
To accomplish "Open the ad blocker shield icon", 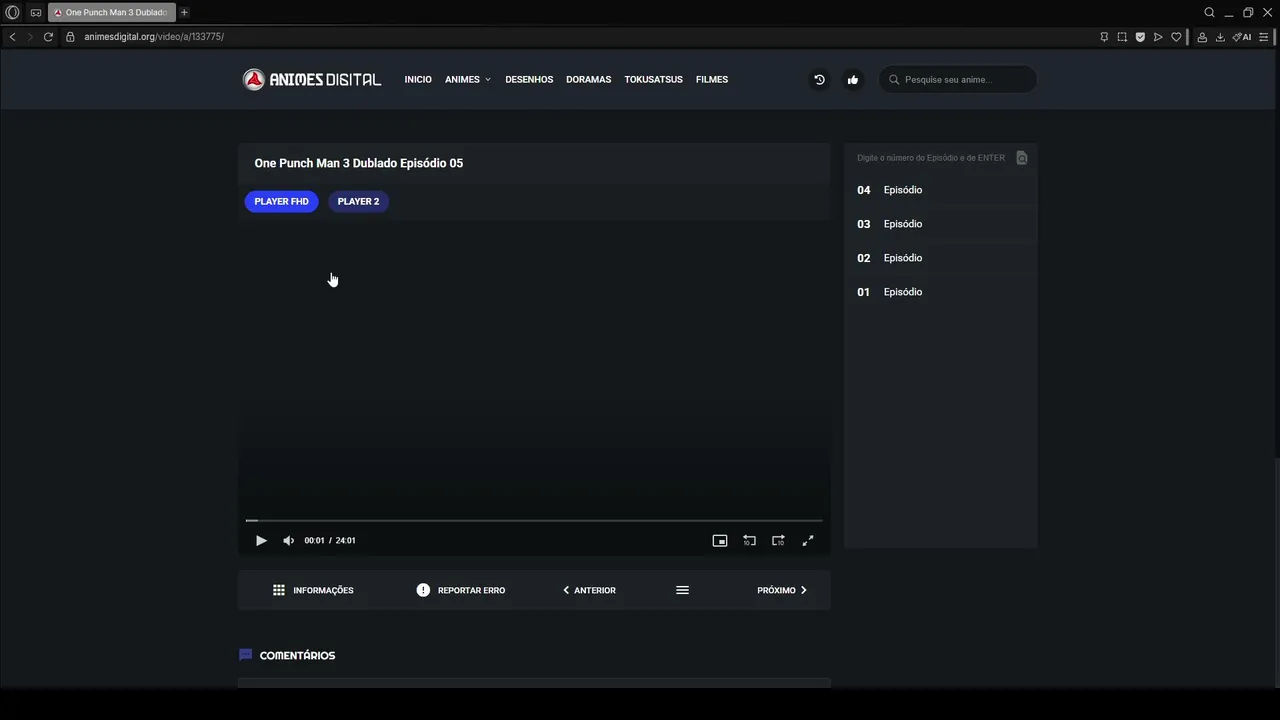I will (1140, 37).
